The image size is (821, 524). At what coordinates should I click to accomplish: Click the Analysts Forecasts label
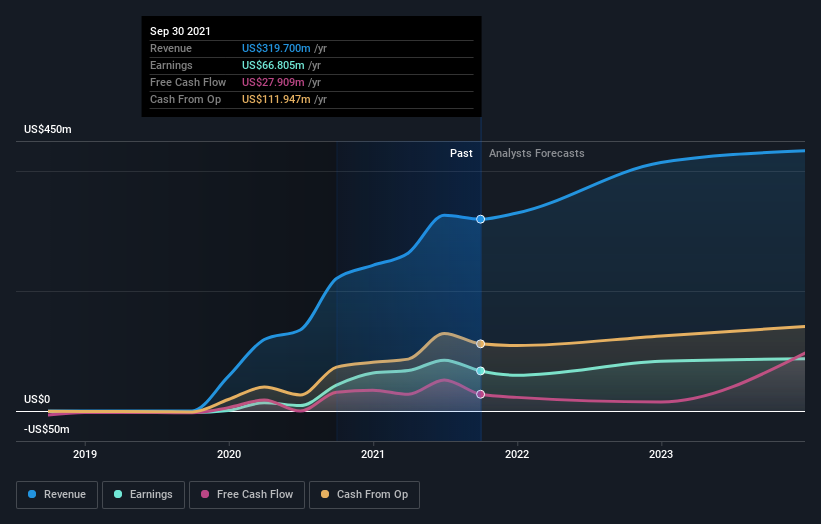537,153
